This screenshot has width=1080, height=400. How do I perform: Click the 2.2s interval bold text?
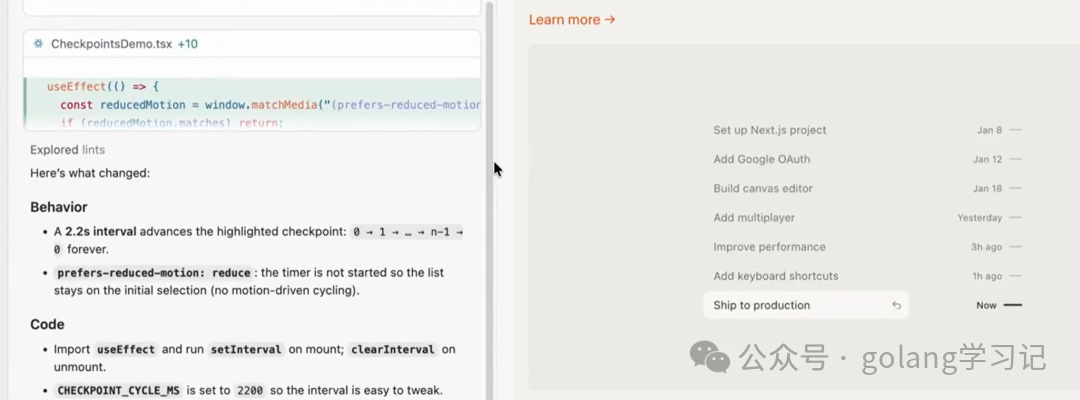101,231
